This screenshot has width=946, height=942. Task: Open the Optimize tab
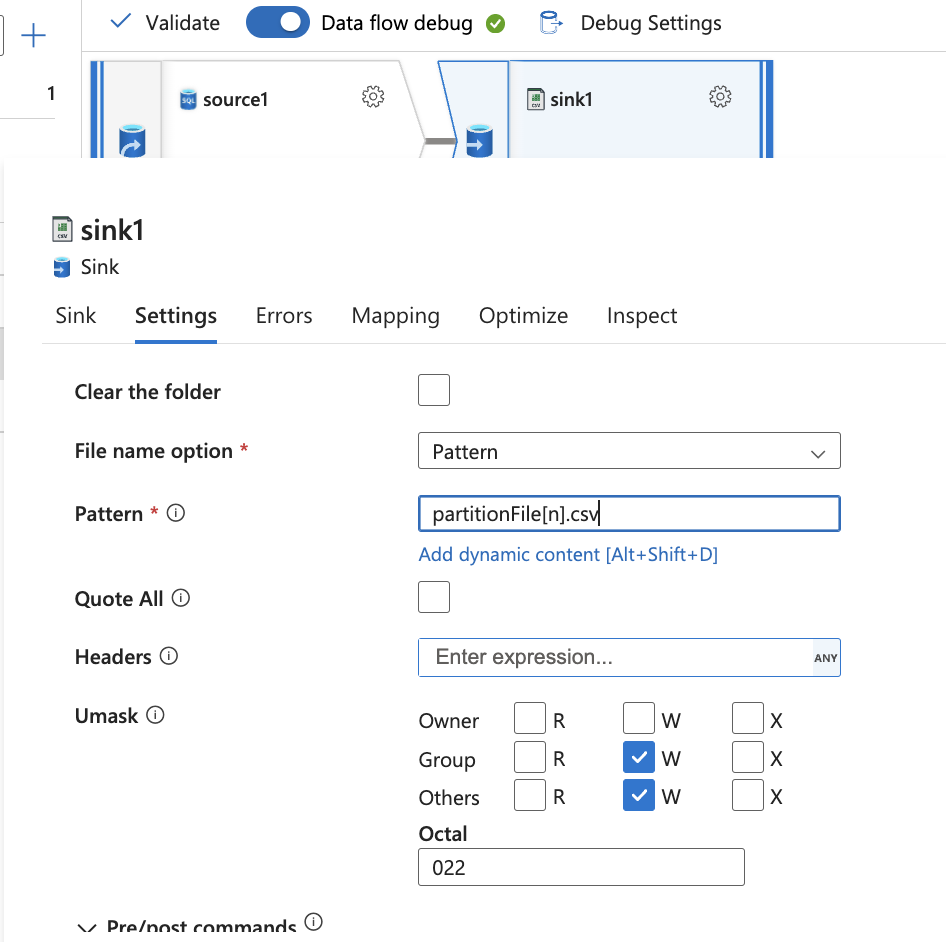click(523, 316)
